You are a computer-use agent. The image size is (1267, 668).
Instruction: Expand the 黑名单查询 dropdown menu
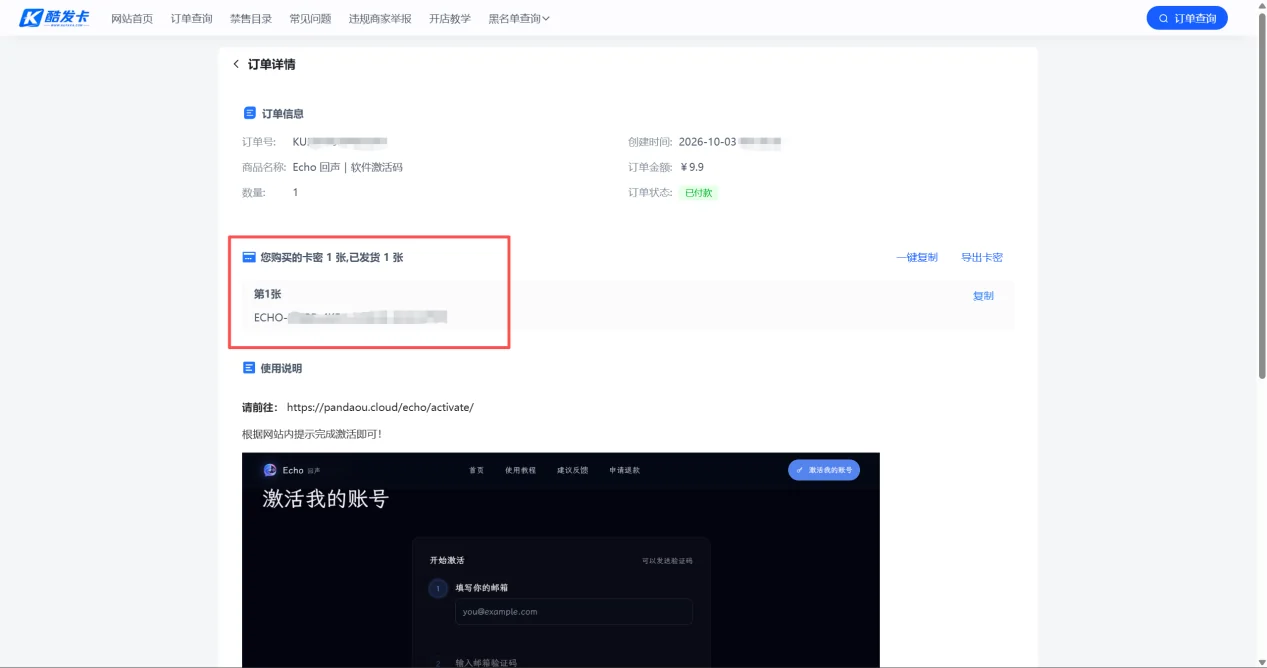[x=519, y=18]
